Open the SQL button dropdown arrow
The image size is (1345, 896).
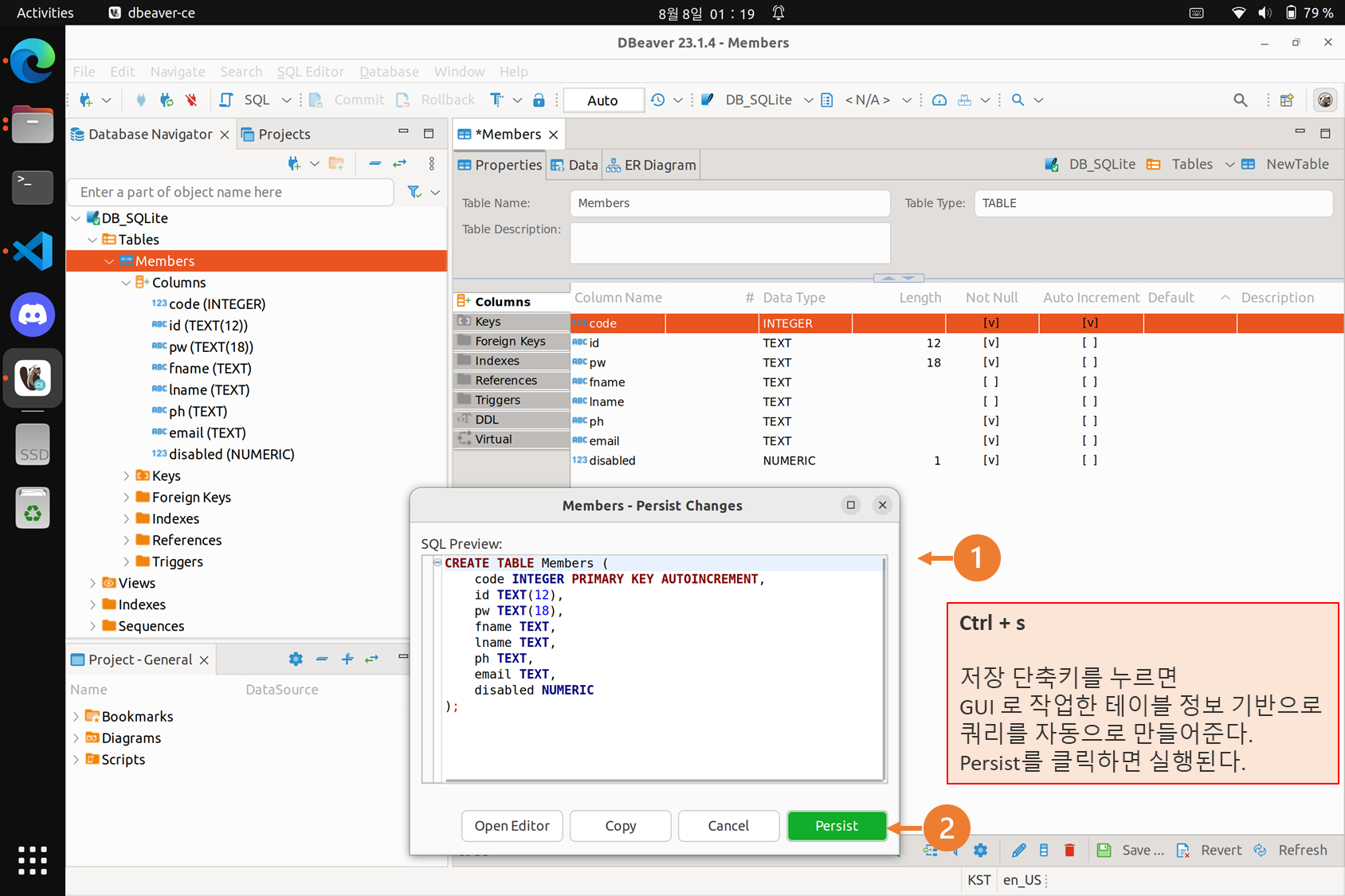[287, 100]
